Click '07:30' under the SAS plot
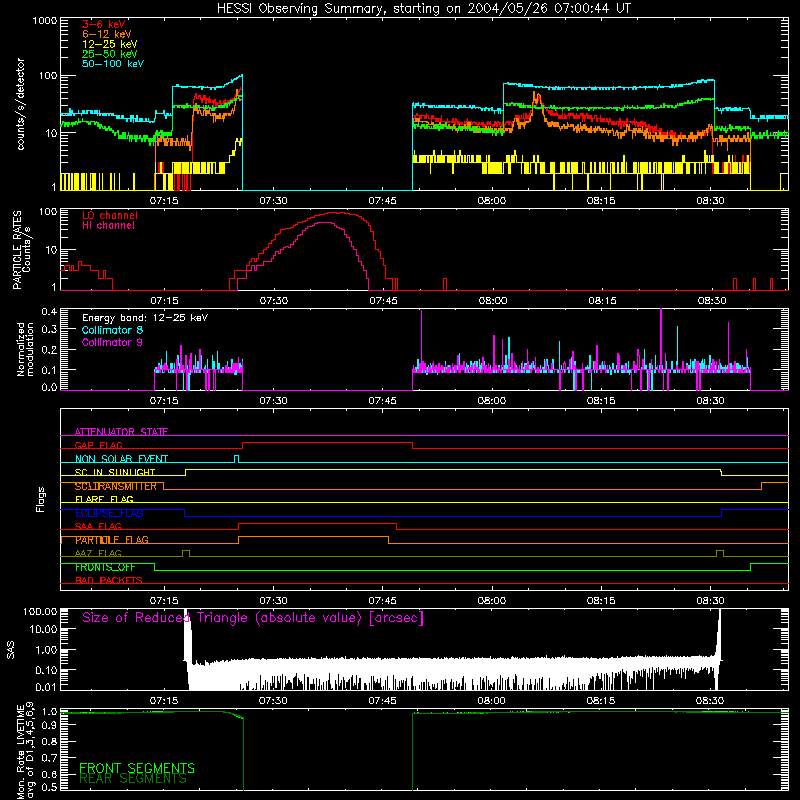Image resolution: width=800 pixels, height=800 pixels. 273,701
